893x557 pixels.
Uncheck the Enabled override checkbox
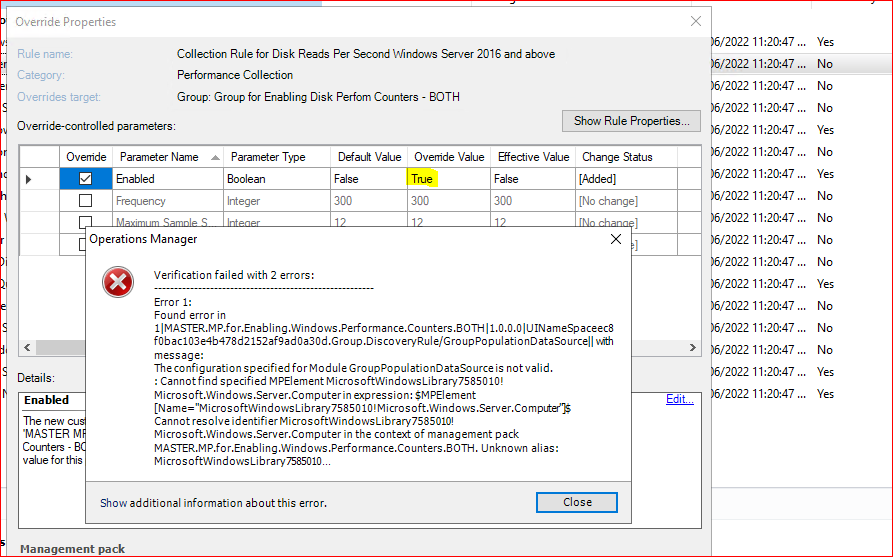click(x=85, y=179)
